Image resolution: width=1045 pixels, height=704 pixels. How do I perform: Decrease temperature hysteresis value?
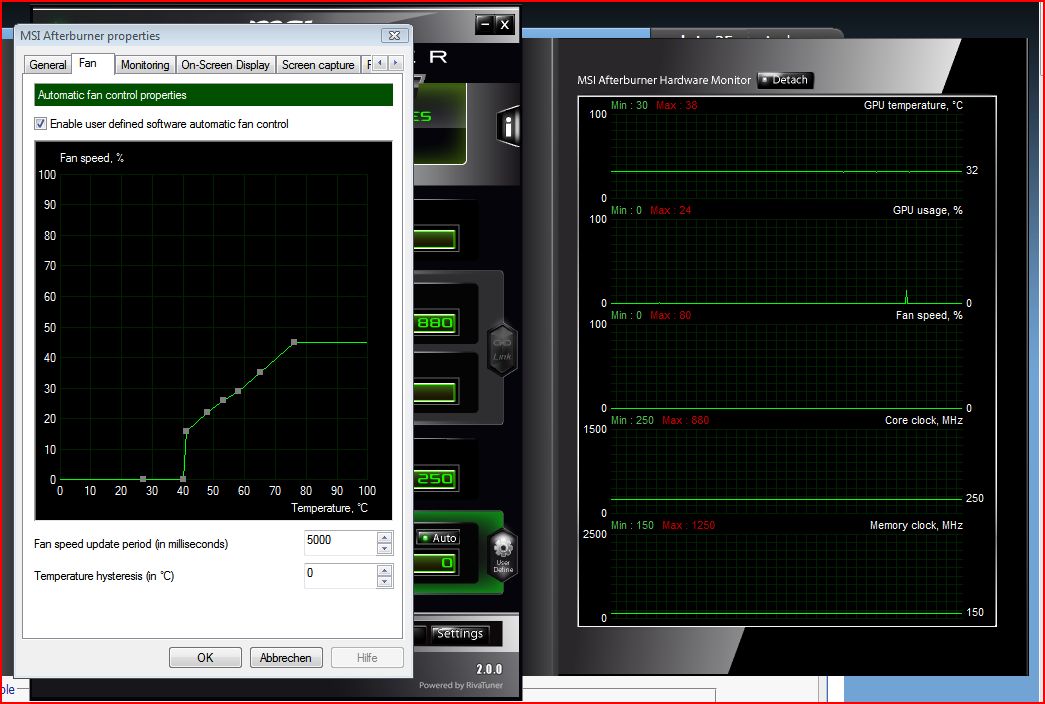click(x=384, y=581)
